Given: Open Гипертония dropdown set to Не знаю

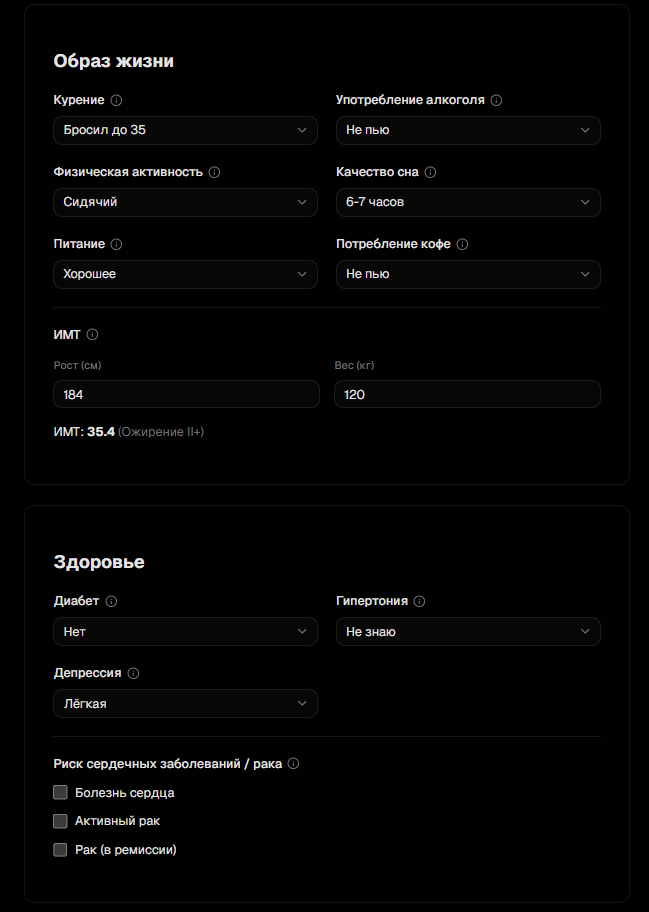Looking at the screenshot, I should point(468,632).
